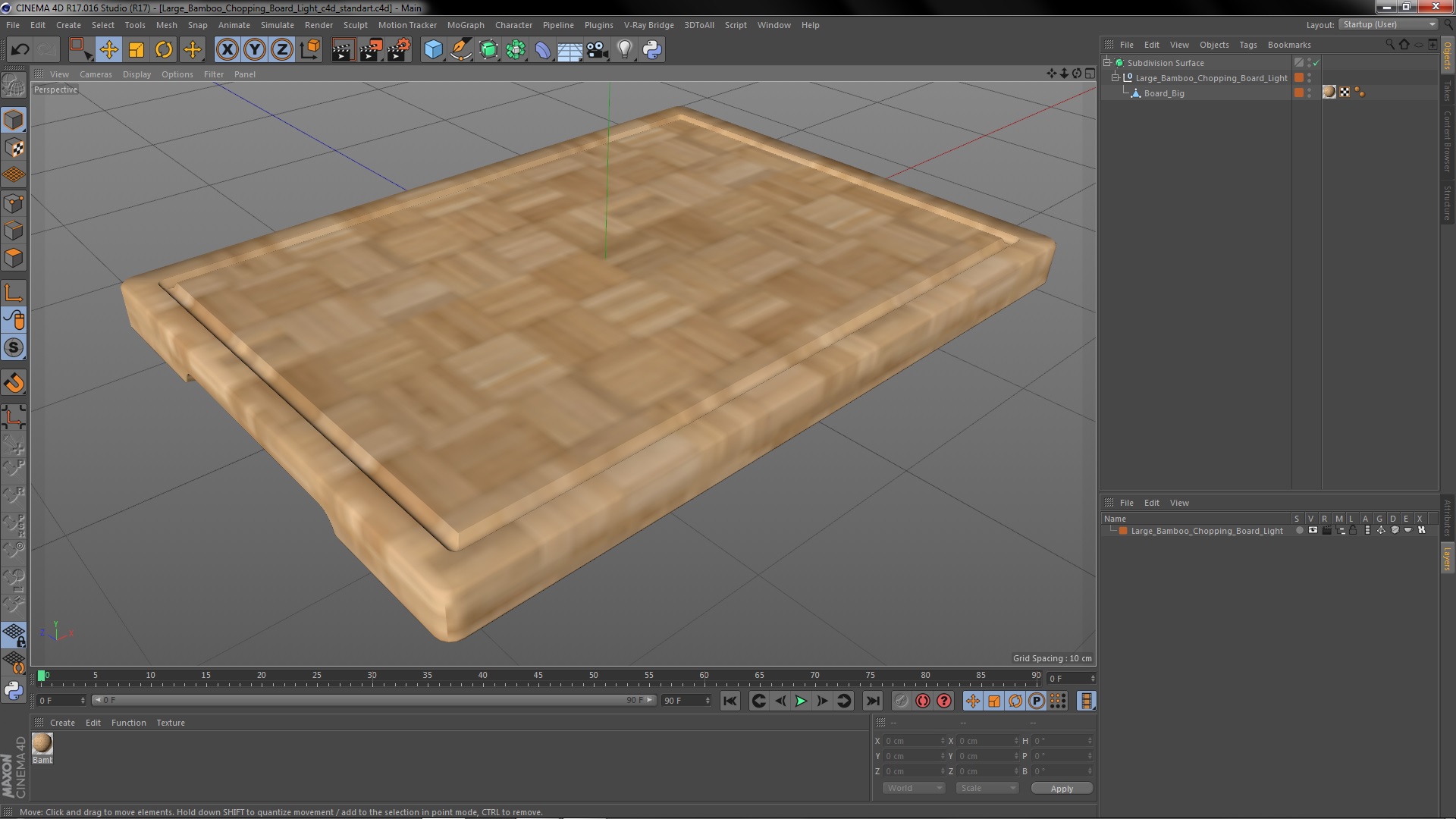Click layer color of Large_Bamboo_Chopping_Board_Light object
Screen dimensions: 1456x819
(x=1299, y=77)
